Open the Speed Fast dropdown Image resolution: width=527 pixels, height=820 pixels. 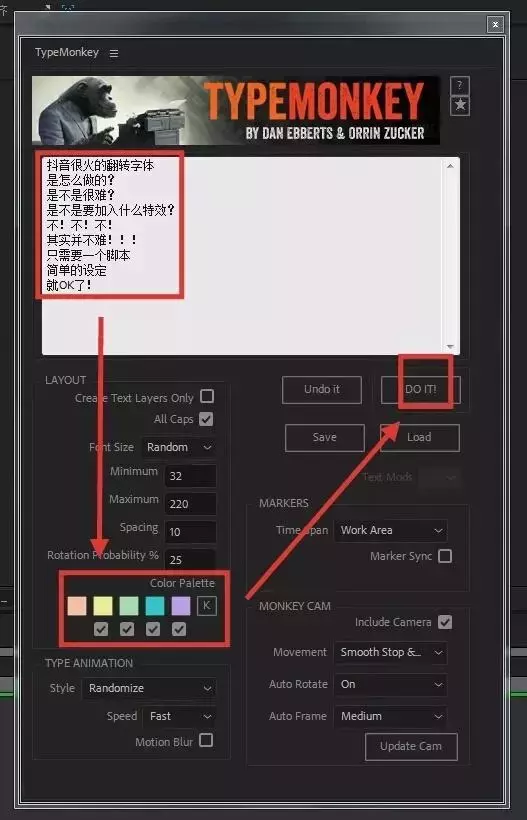point(179,716)
